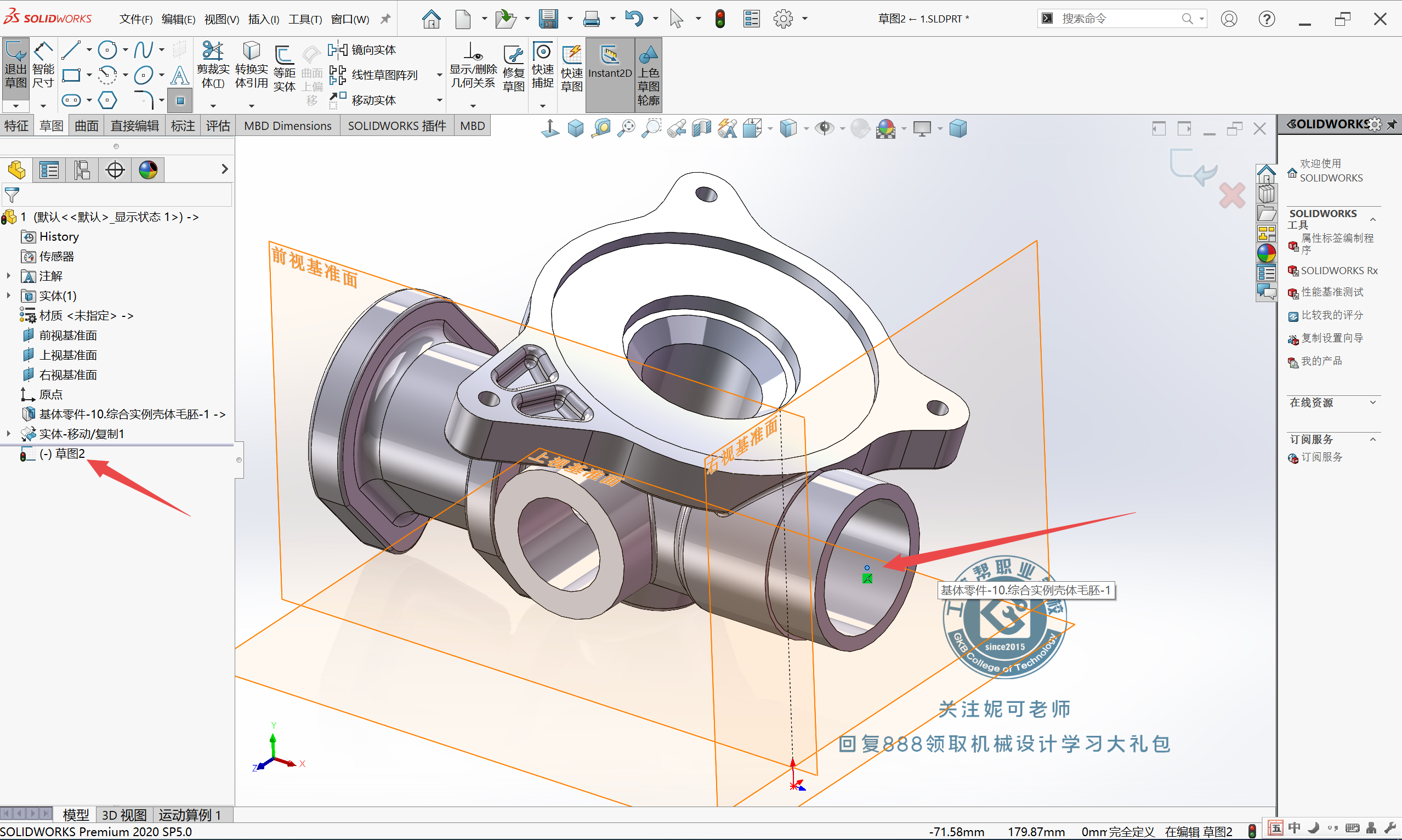1402x840 pixels.
Task: Select the Smart Dimension (智能尺寸) tool
Action: [43, 65]
